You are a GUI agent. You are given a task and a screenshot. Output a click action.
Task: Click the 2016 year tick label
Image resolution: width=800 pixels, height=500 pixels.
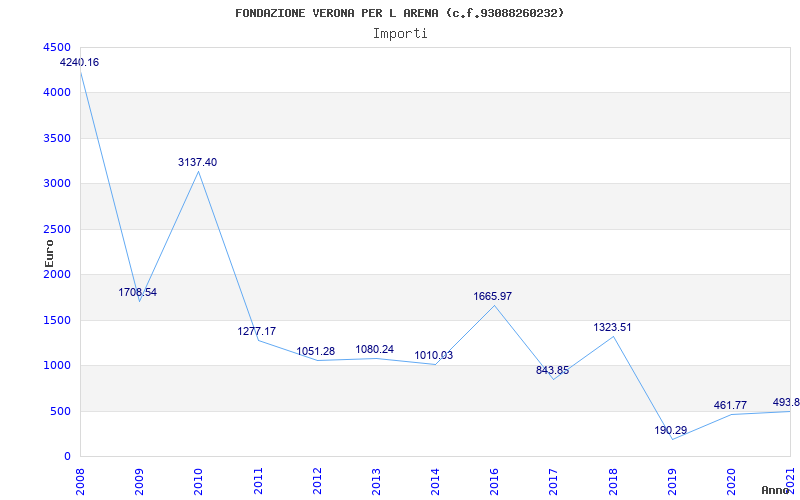(x=495, y=478)
